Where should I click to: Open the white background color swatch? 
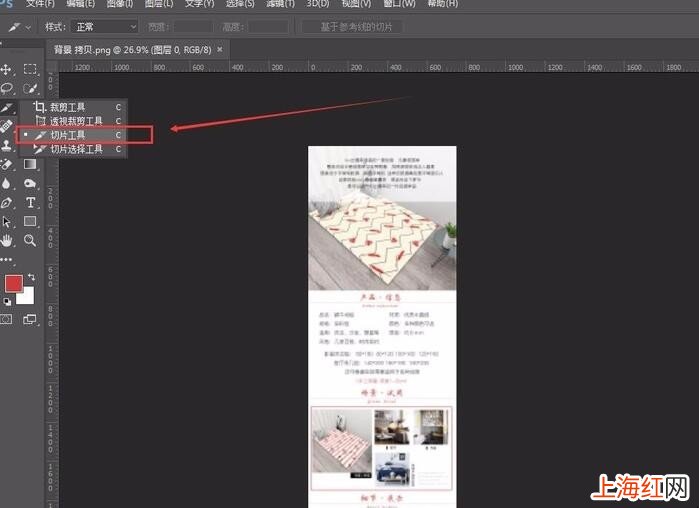coord(27,297)
